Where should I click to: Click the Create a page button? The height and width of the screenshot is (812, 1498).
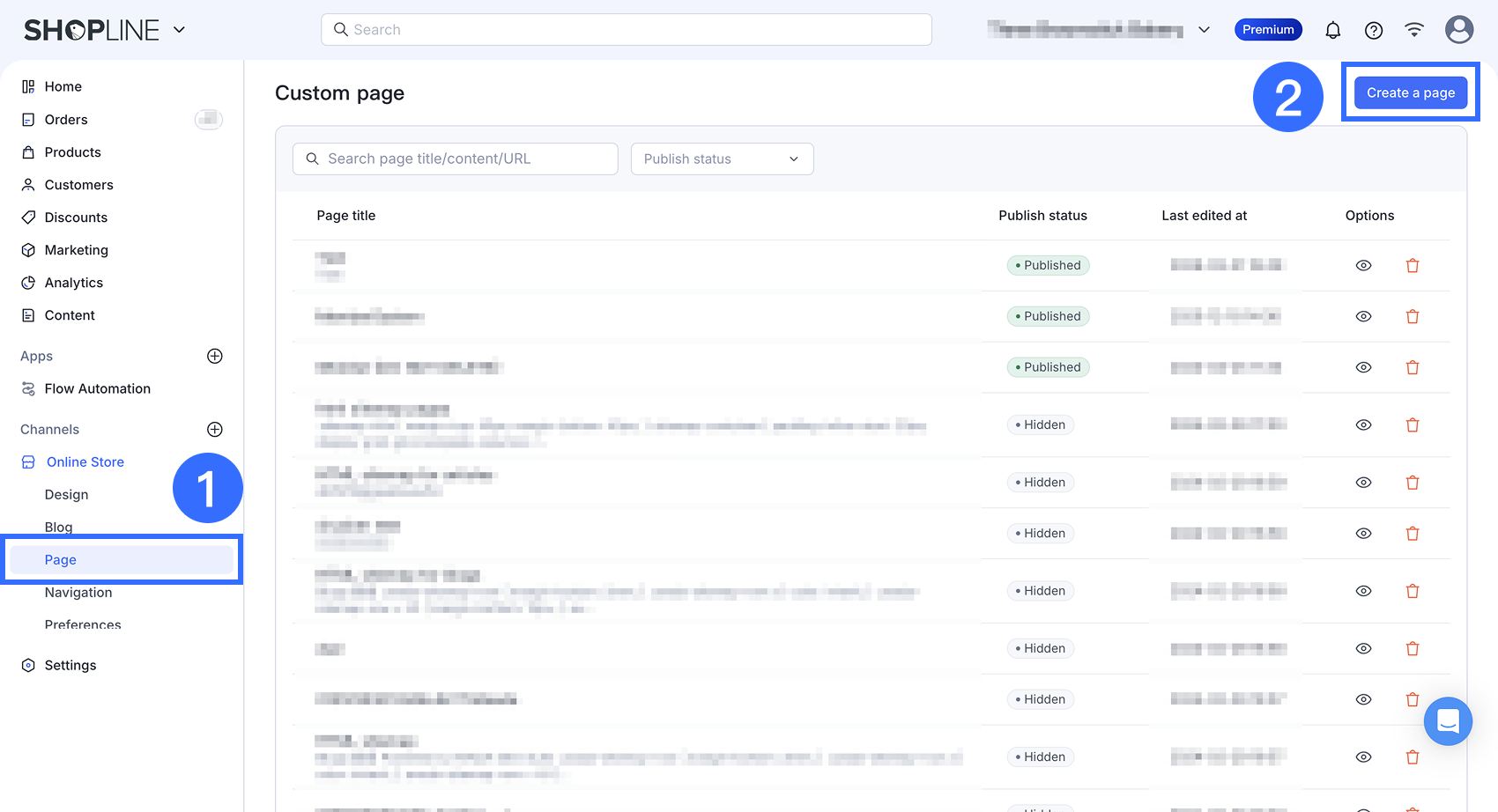point(1411,93)
